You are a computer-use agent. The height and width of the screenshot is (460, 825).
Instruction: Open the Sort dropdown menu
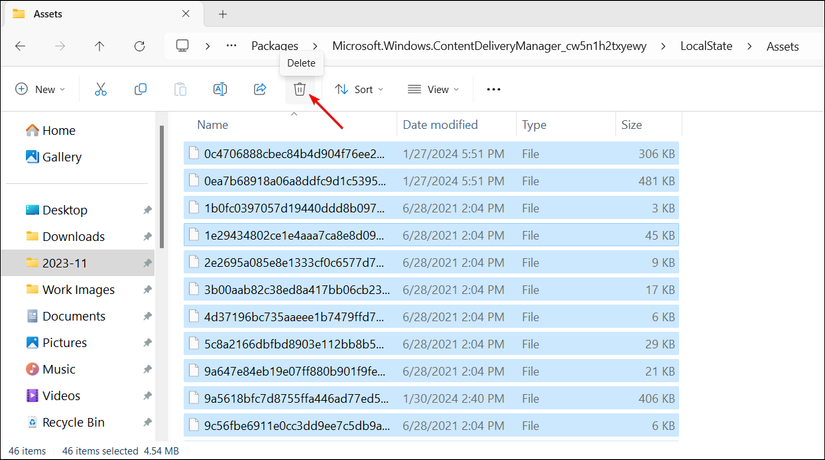pos(359,89)
